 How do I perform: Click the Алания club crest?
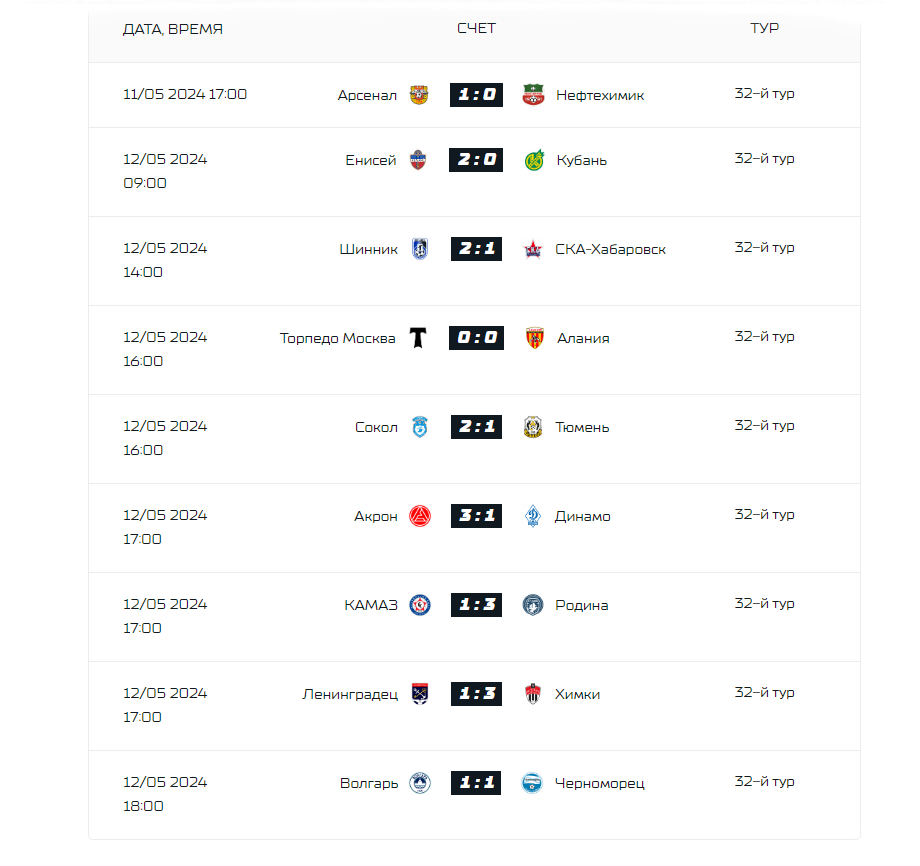pyautogui.click(x=534, y=338)
